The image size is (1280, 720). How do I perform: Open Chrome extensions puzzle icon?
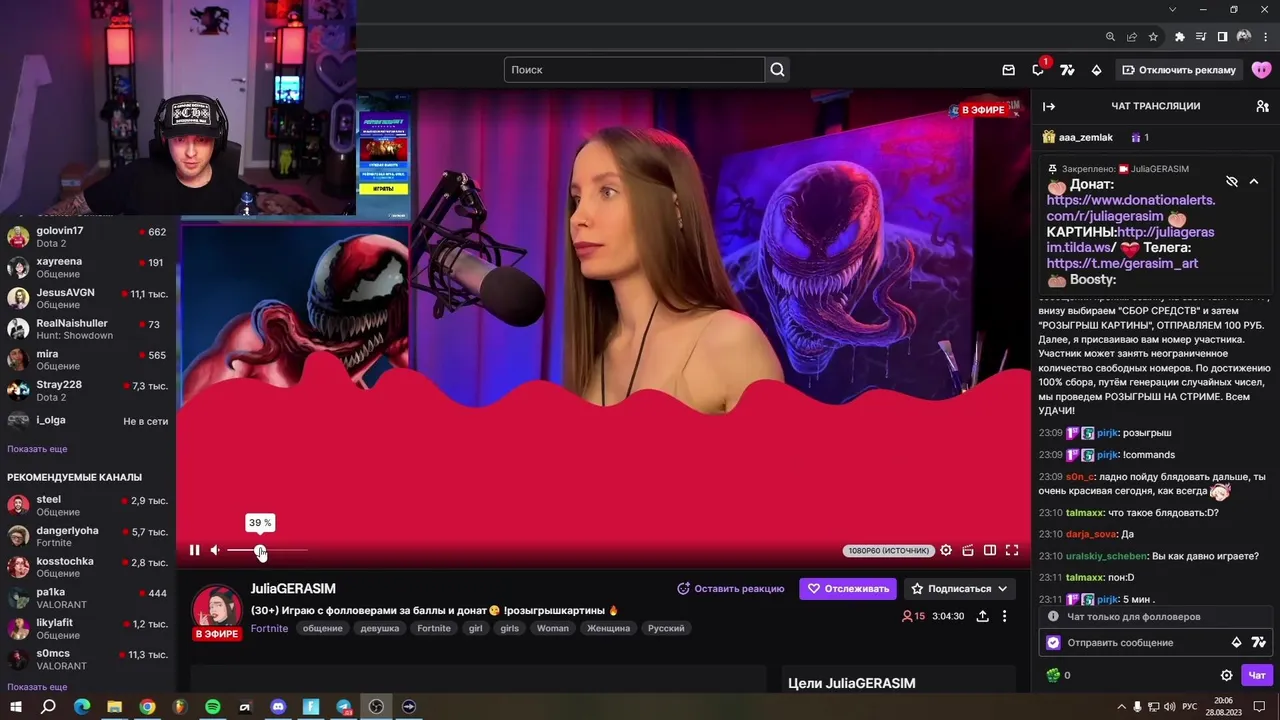[x=1179, y=37]
